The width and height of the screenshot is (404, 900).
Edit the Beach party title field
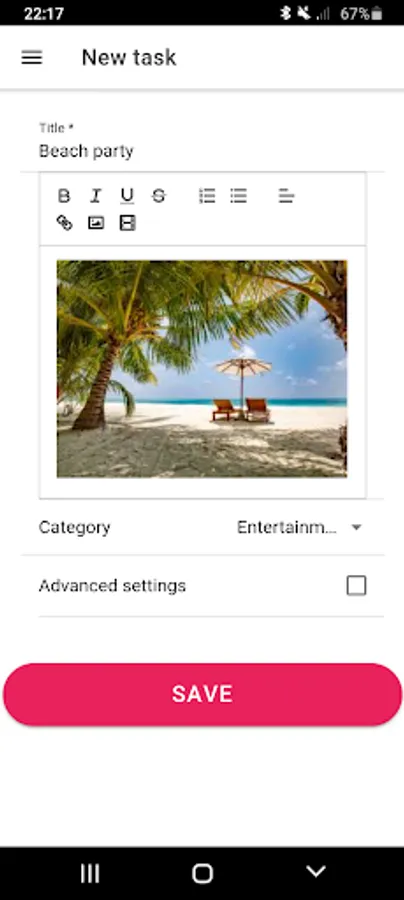[202, 152]
